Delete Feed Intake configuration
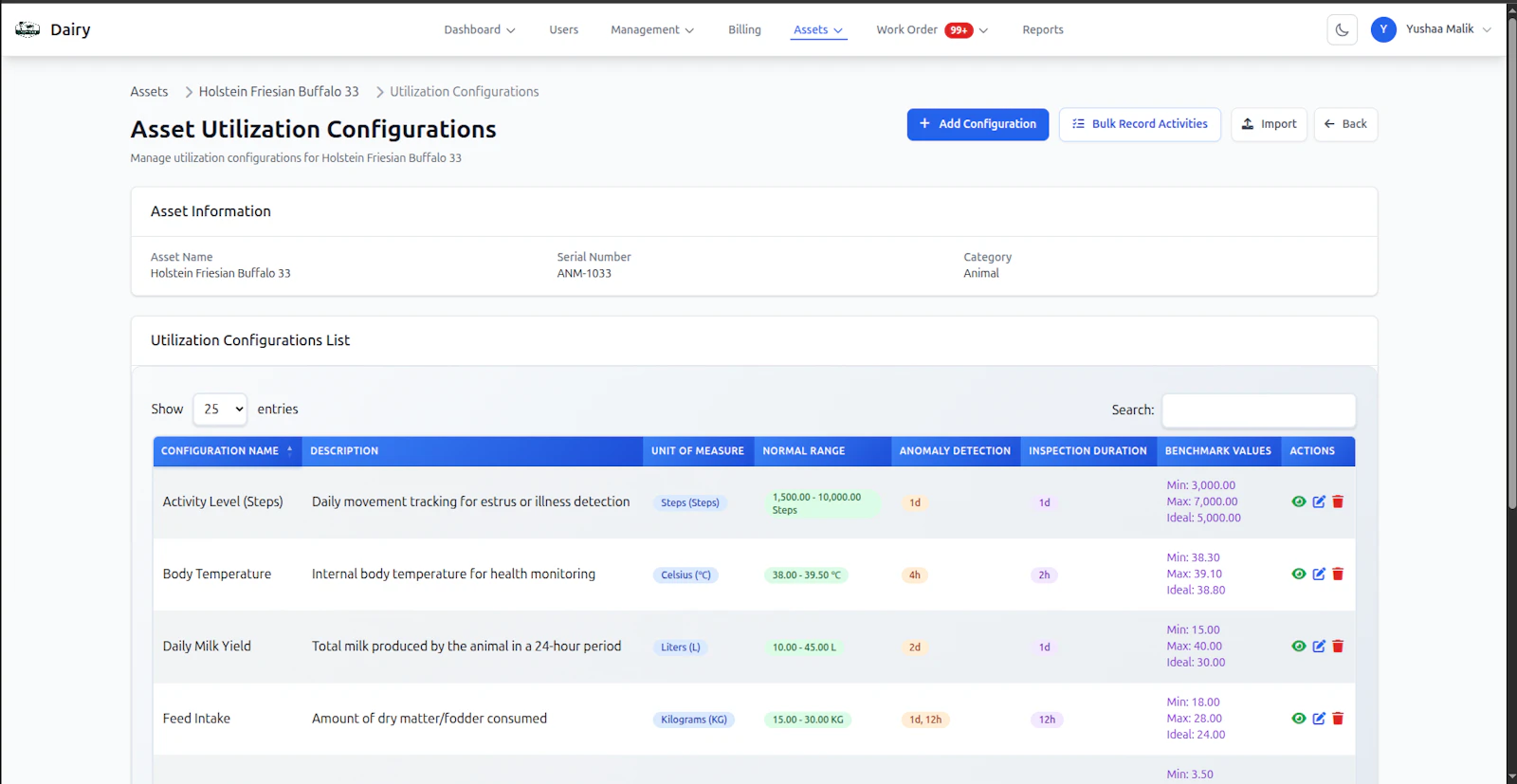Image resolution: width=1517 pixels, height=784 pixels. click(1338, 718)
